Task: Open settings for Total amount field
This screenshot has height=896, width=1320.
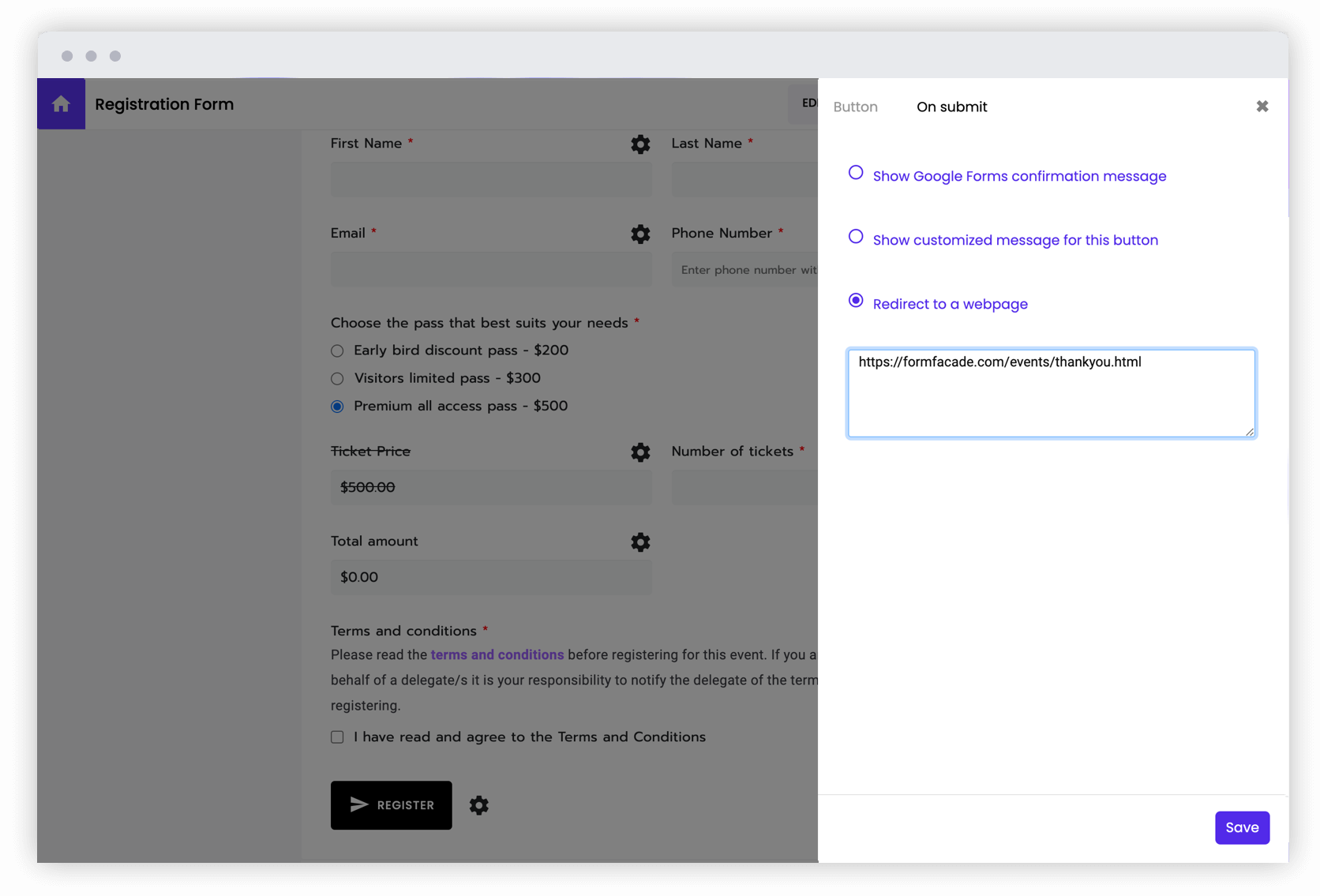Action: (x=640, y=542)
